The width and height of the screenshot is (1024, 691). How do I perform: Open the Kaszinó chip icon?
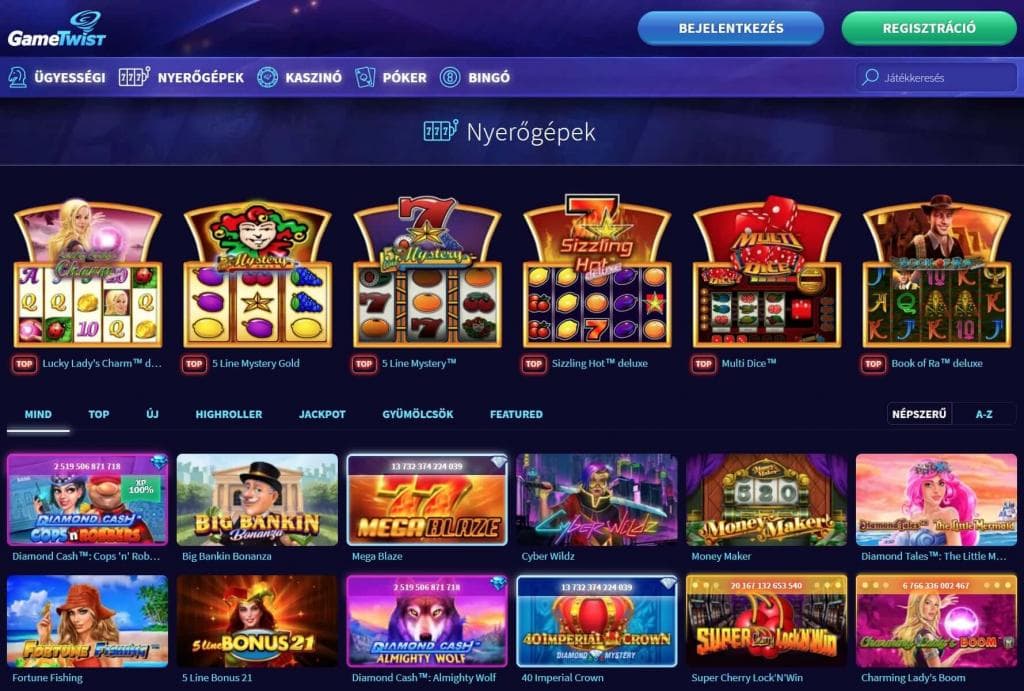267,77
